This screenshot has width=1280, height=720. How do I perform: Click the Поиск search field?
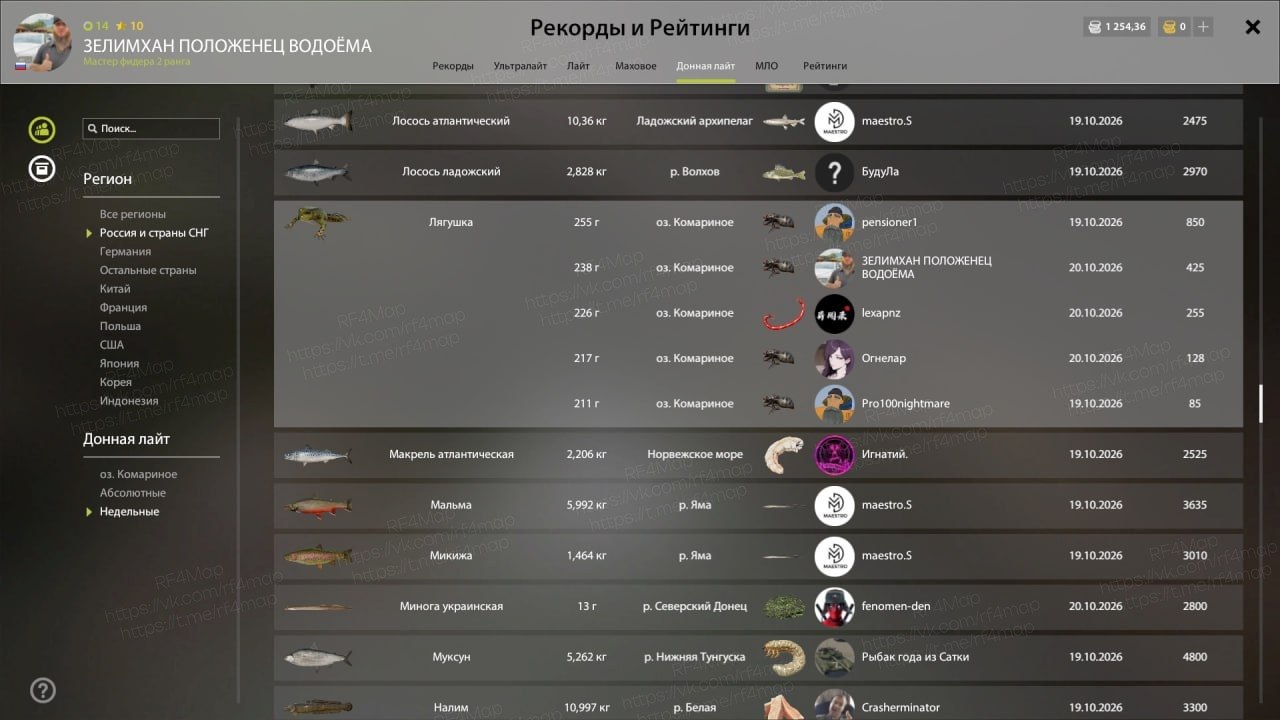tap(151, 128)
